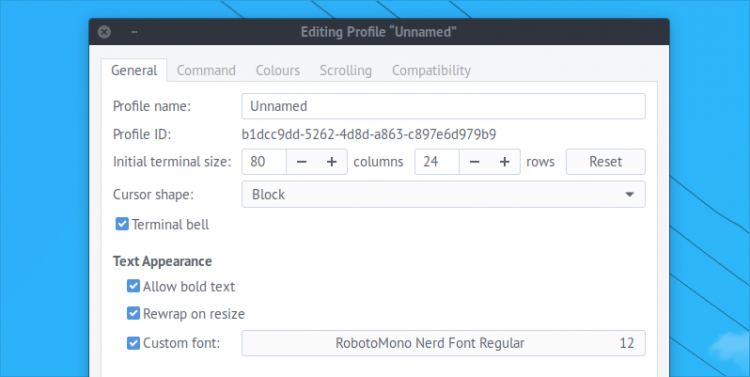Click the Cursor shape label
Viewport: 750px width, 377px height.
point(153,195)
